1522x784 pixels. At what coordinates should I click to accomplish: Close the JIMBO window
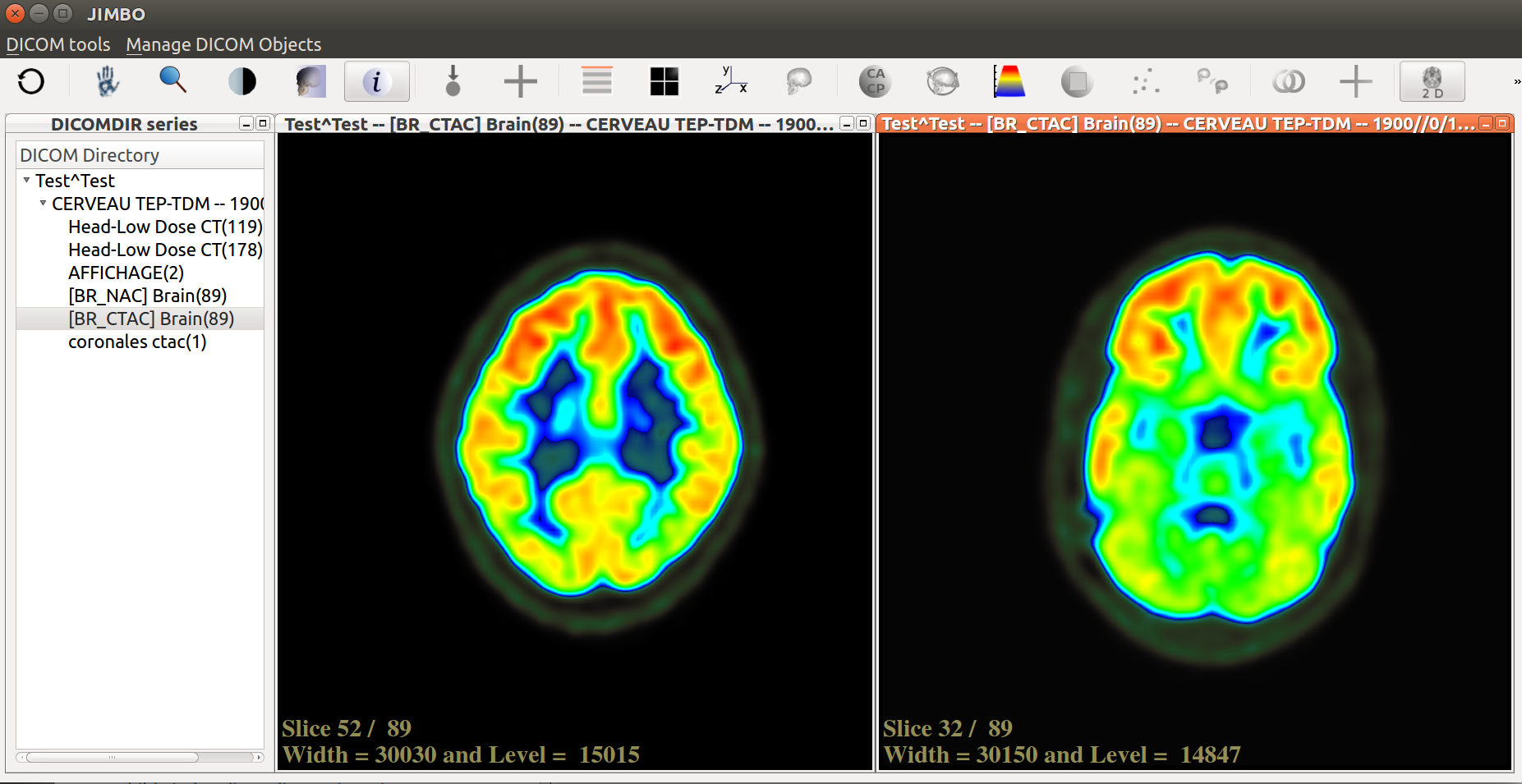(16, 14)
